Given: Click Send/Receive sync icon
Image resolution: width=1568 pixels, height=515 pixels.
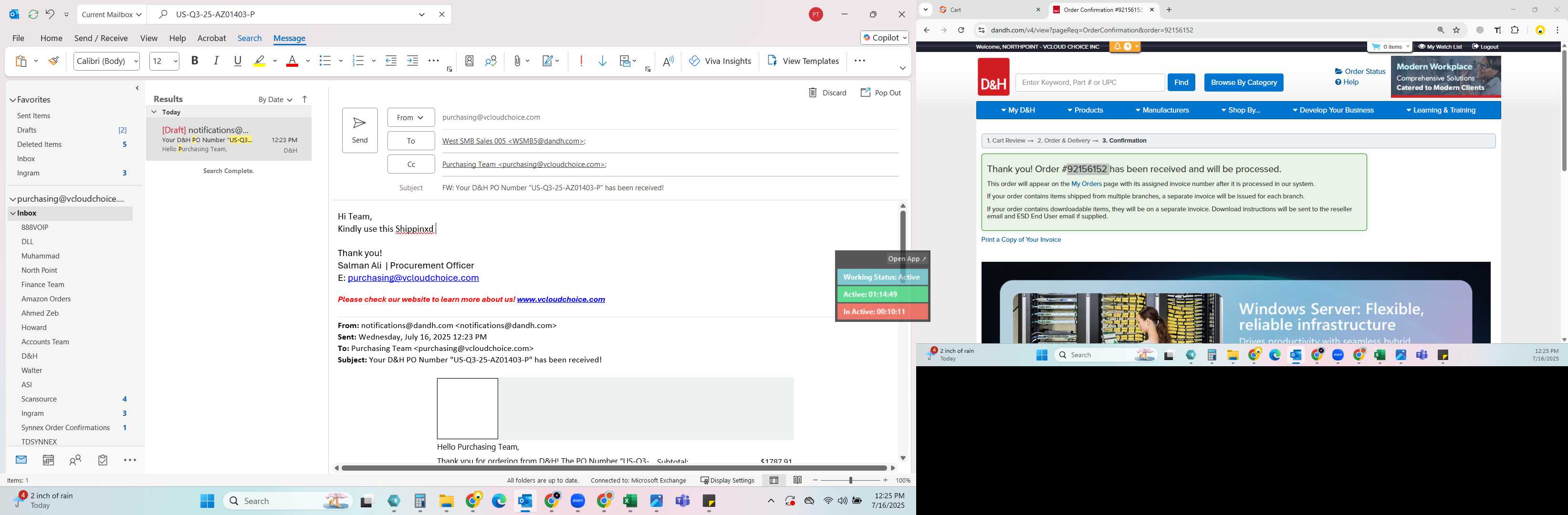Looking at the screenshot, I should point(33,14).
